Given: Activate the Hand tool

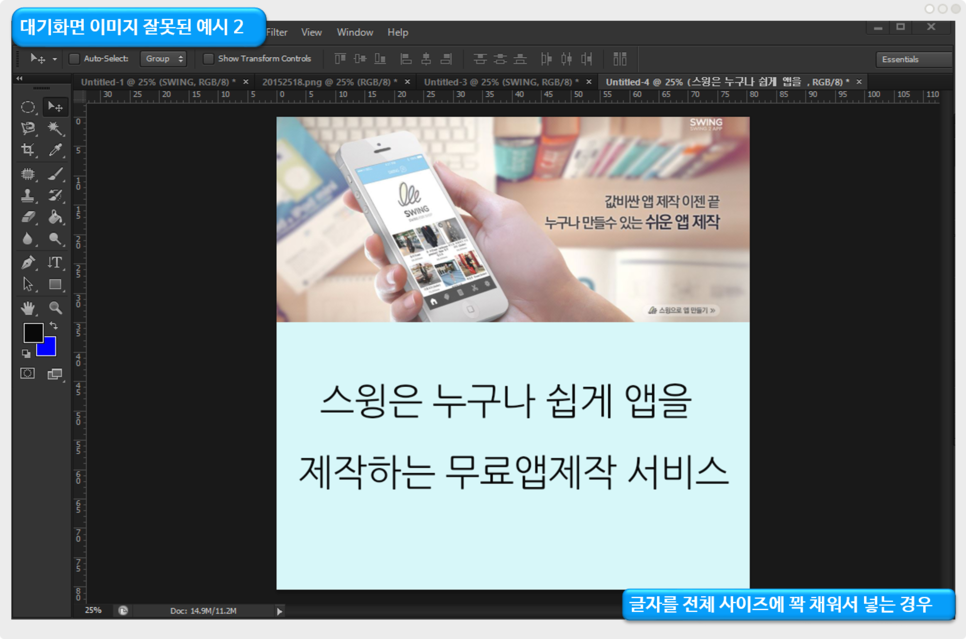Looking at the screenshot, I should pos(28,308).
